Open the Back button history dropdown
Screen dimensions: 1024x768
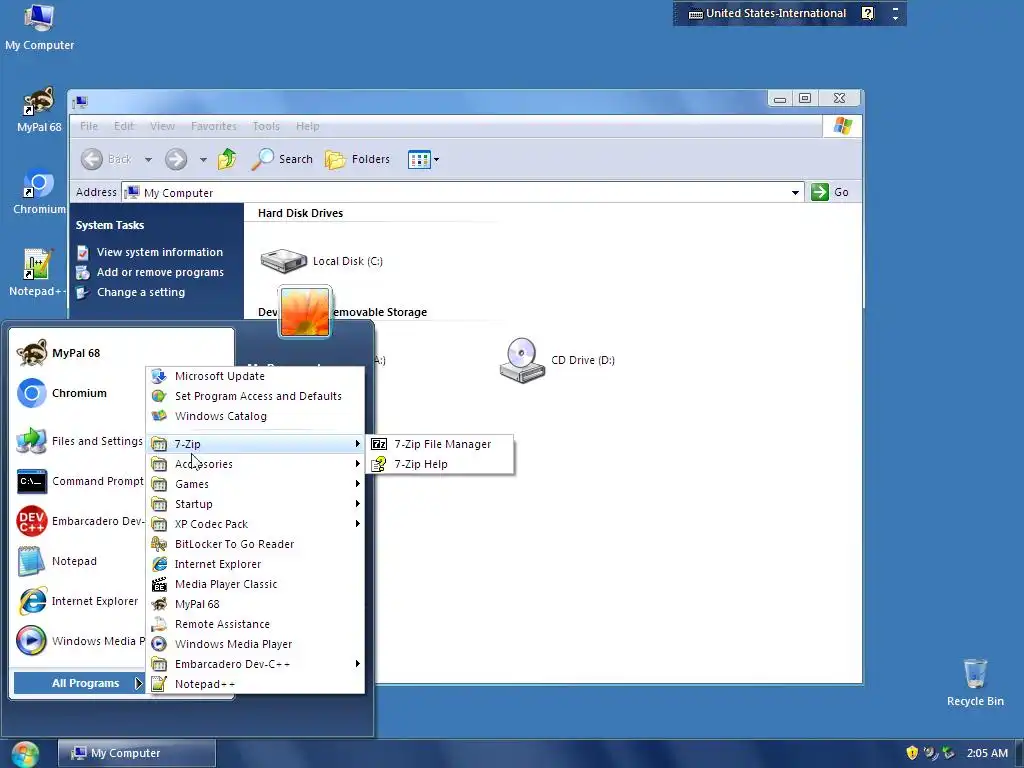point(148,159)
